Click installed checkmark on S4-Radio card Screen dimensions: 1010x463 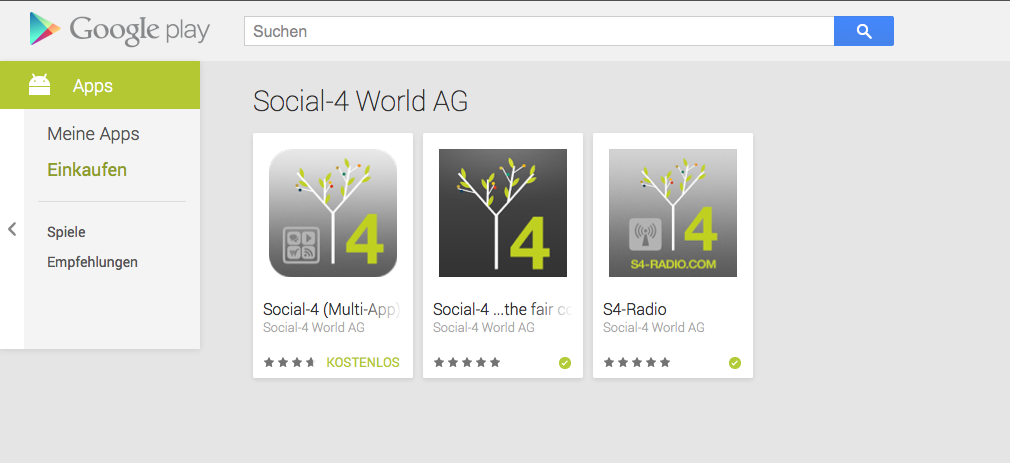click(735, 363)
